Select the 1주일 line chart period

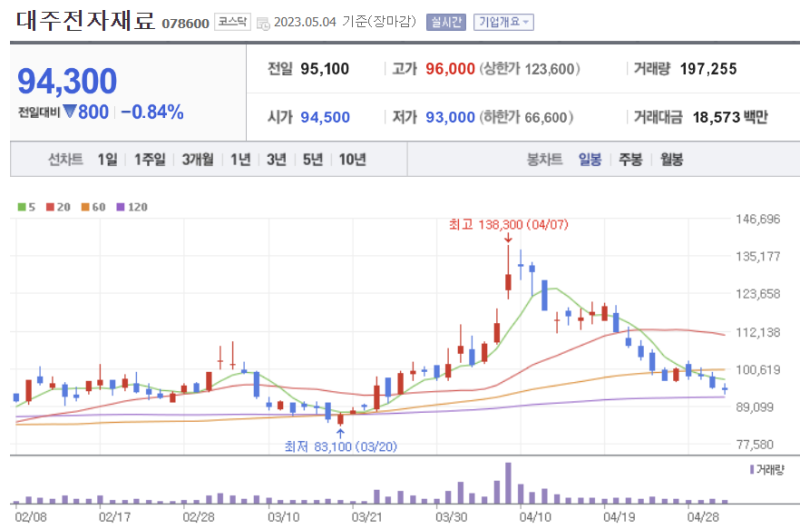pos(150,160)
